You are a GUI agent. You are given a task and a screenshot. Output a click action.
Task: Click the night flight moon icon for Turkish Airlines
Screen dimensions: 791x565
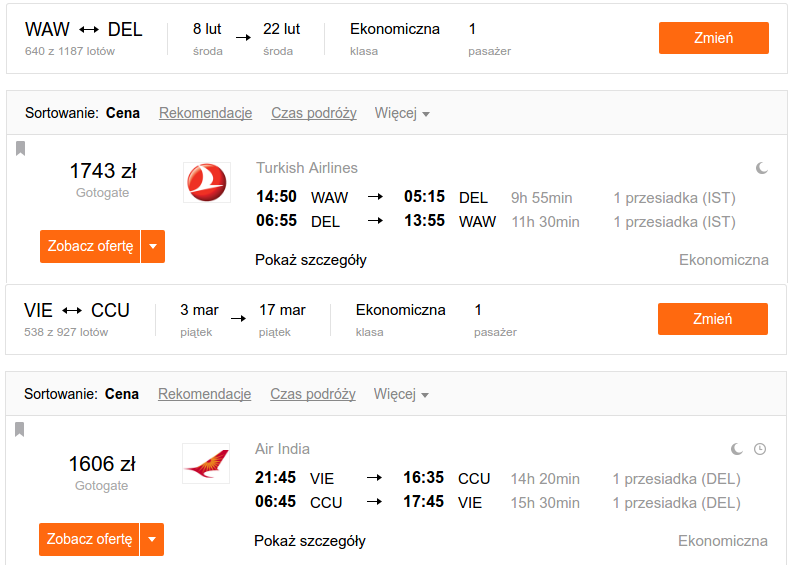pyautogui.click(x=762, y=168)
